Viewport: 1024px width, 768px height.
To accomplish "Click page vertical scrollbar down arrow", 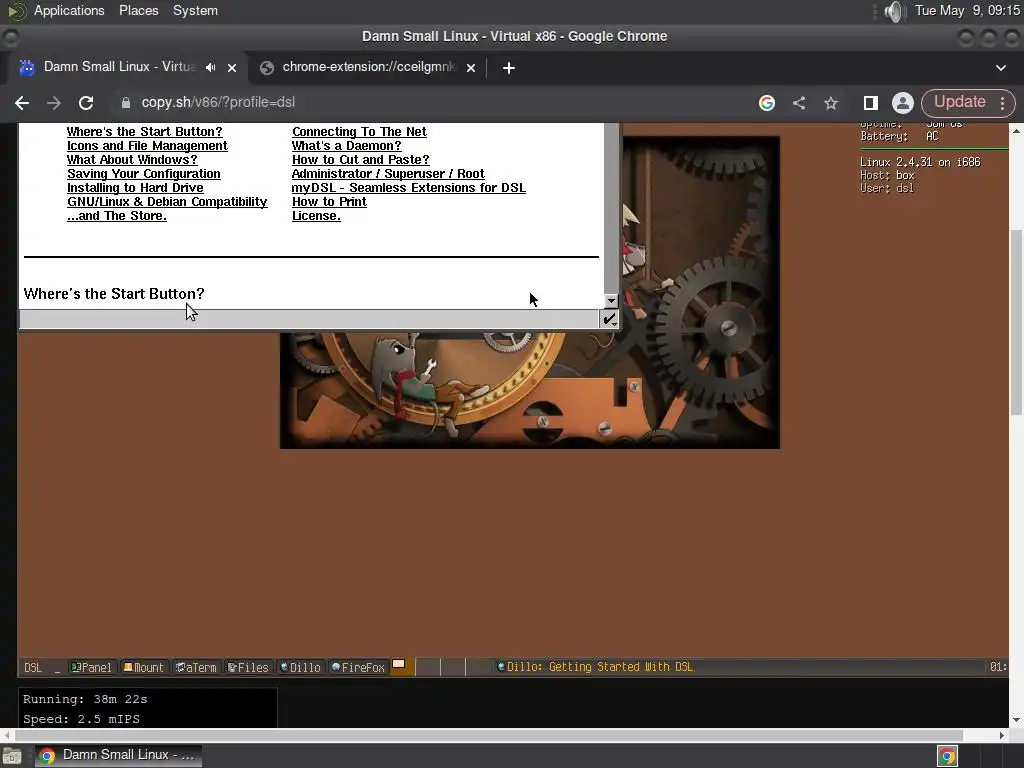I will coord(1016,720).
